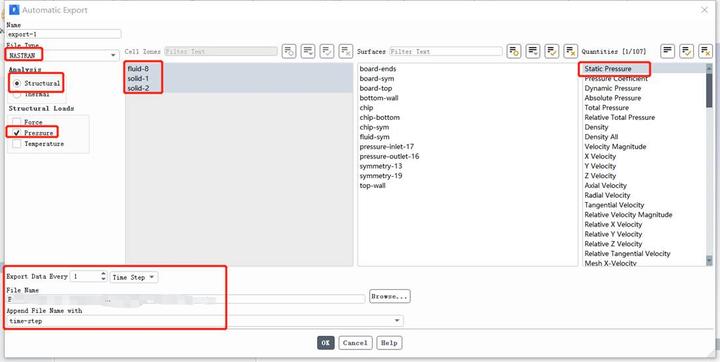Click Cell Zones deselect all shown icon
Screen dimensions: 720x362
coord(346,51)
